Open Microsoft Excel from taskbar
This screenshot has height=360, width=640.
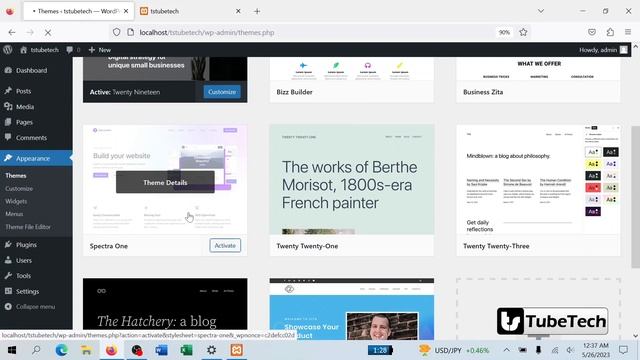(187, 350)
